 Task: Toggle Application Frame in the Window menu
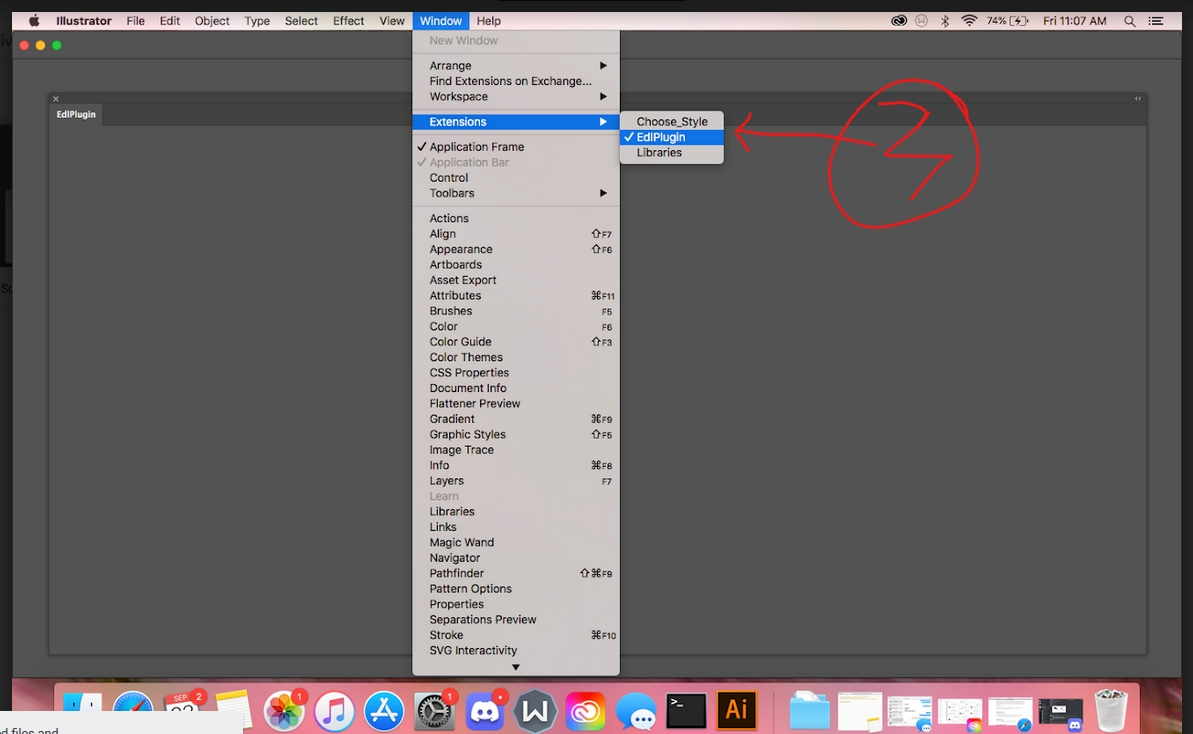point(477,146)
